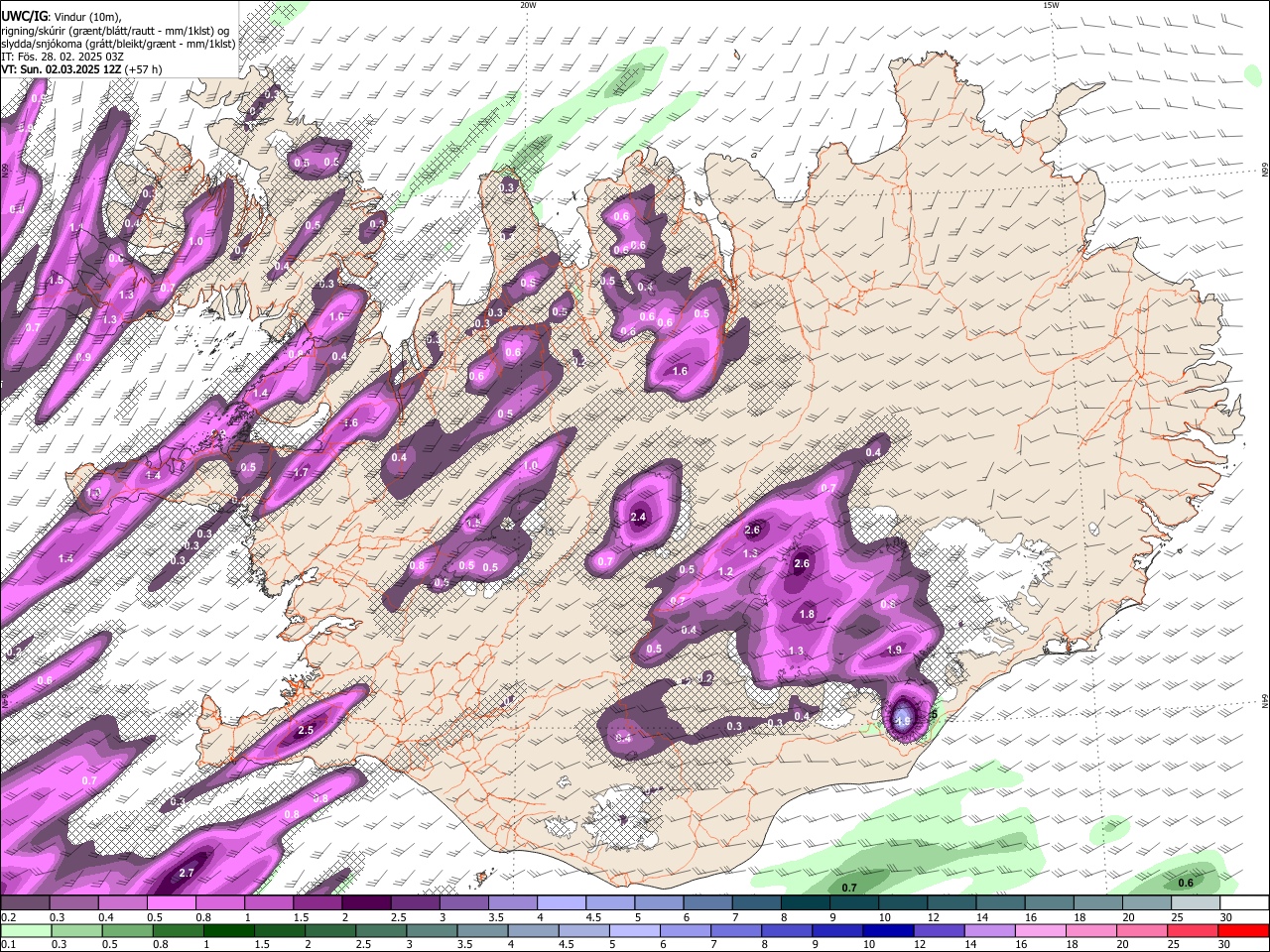Click the '15W' longitude label at top
The image size is (1270, 952).
pyautogui.click(x=1051, y=5)
